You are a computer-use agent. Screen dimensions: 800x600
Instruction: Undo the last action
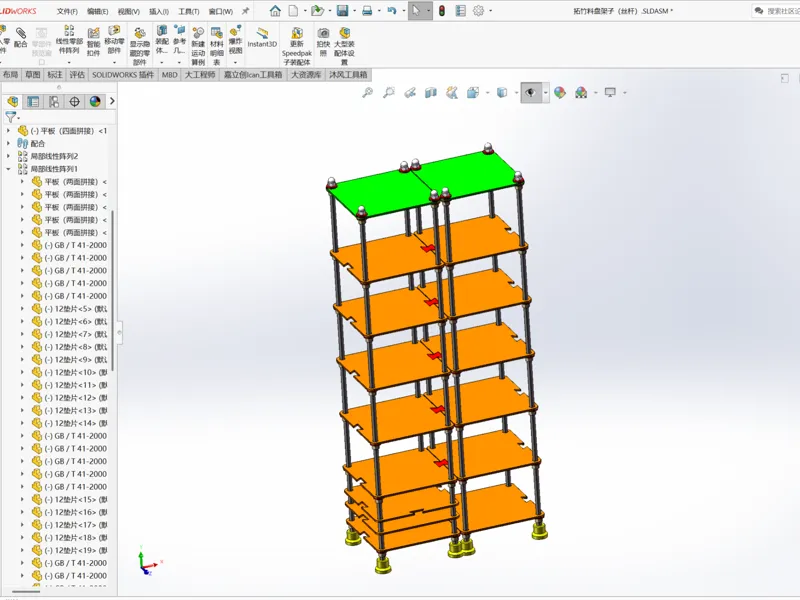click(x=392, y=11)
